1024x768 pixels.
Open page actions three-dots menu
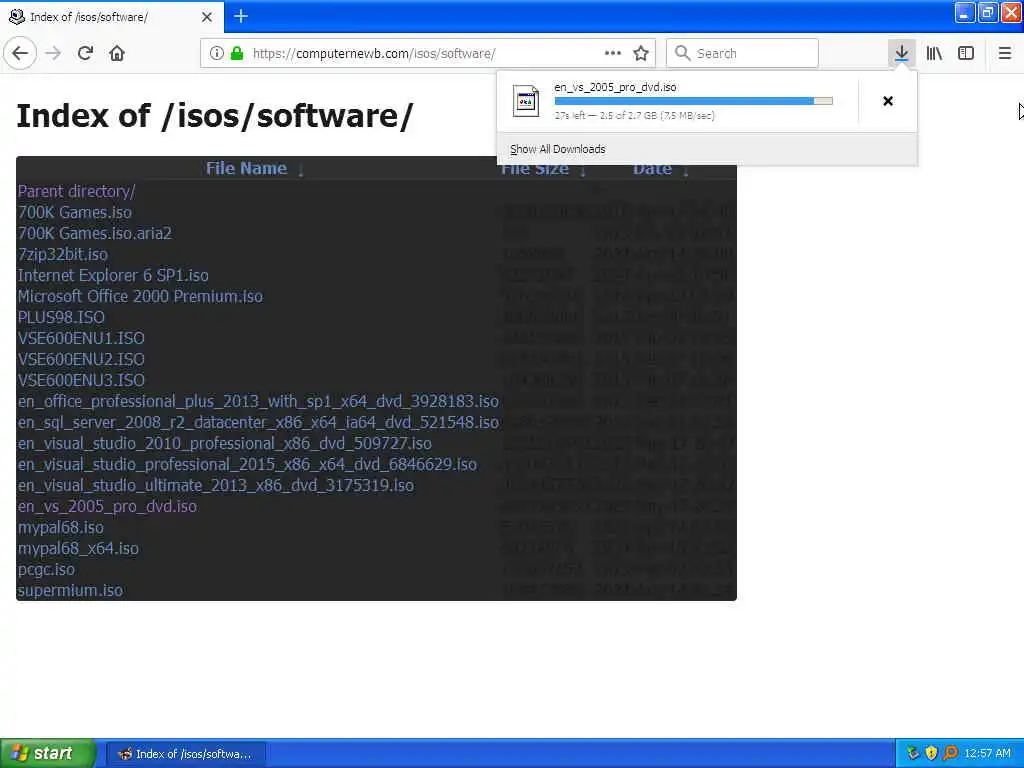pos(613,53)
